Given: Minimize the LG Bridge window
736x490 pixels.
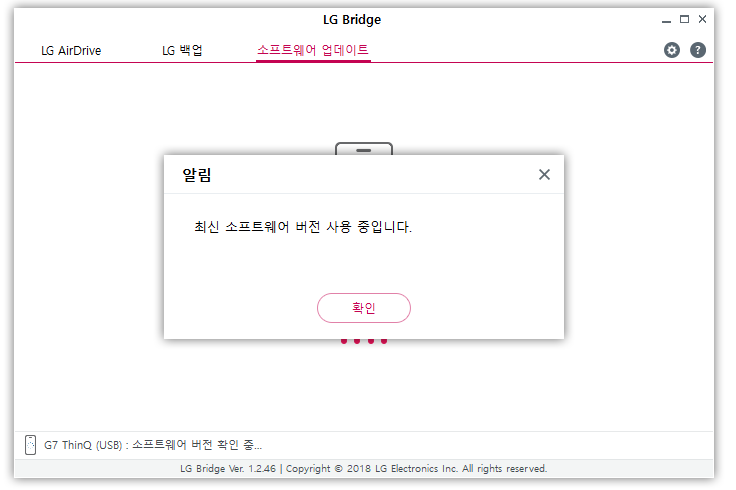Looking at the screenshot, I should click(x=667, y=20).
